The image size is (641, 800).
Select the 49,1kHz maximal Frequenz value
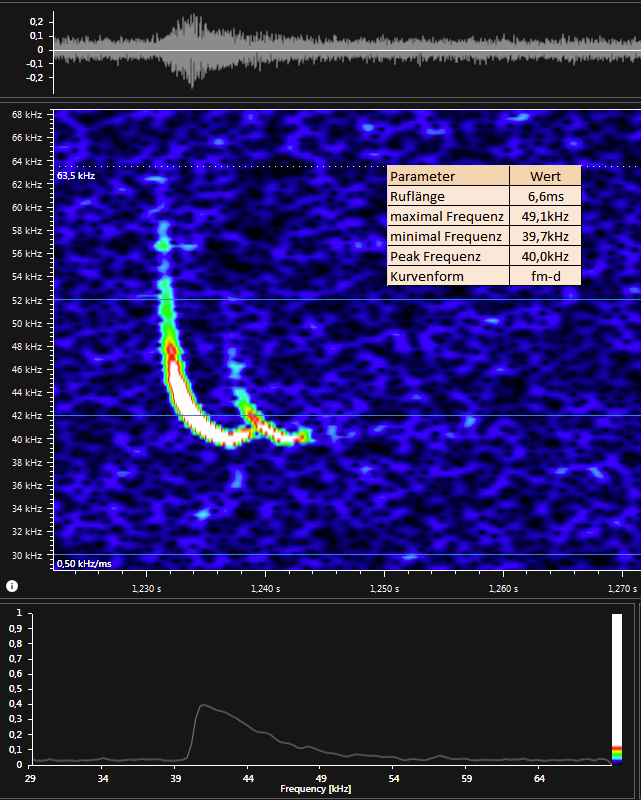pos(545,216)
